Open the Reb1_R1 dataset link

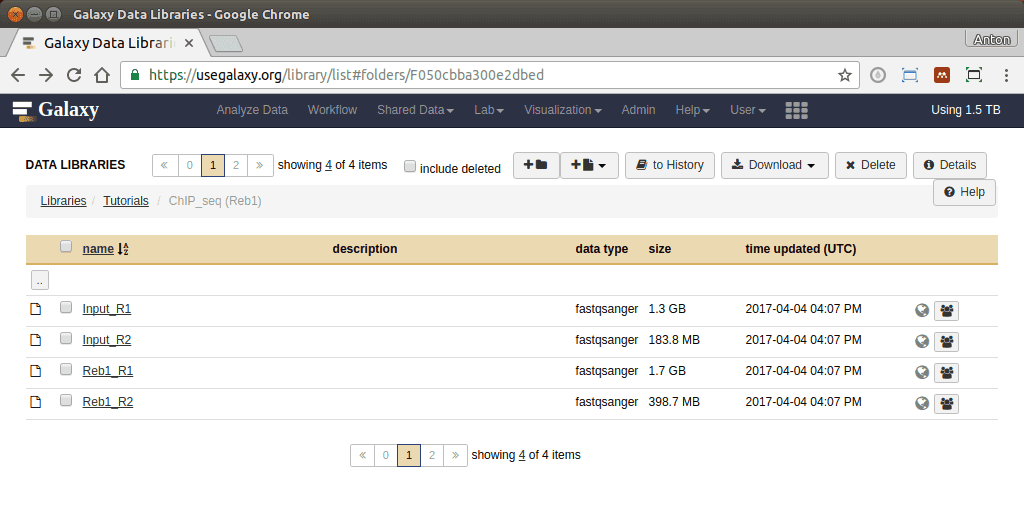coord(108,371)
